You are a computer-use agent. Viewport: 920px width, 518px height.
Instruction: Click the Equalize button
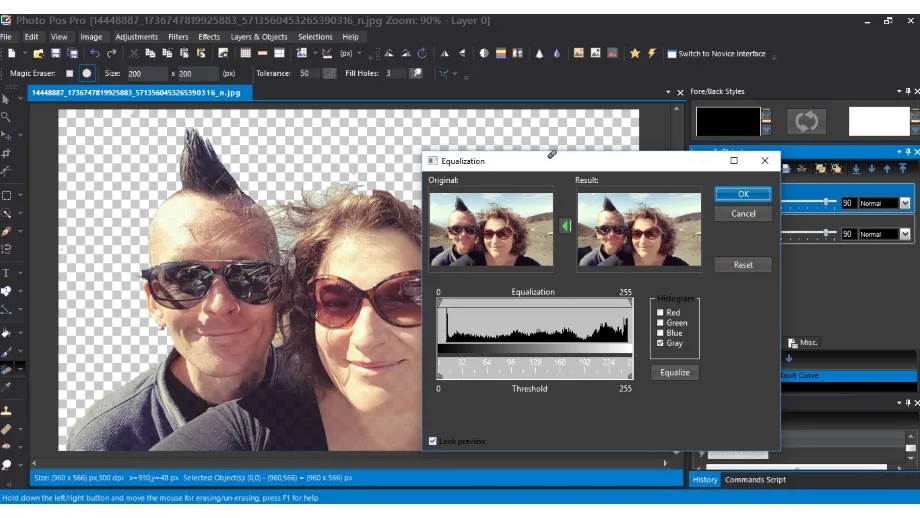click(674, 372)
